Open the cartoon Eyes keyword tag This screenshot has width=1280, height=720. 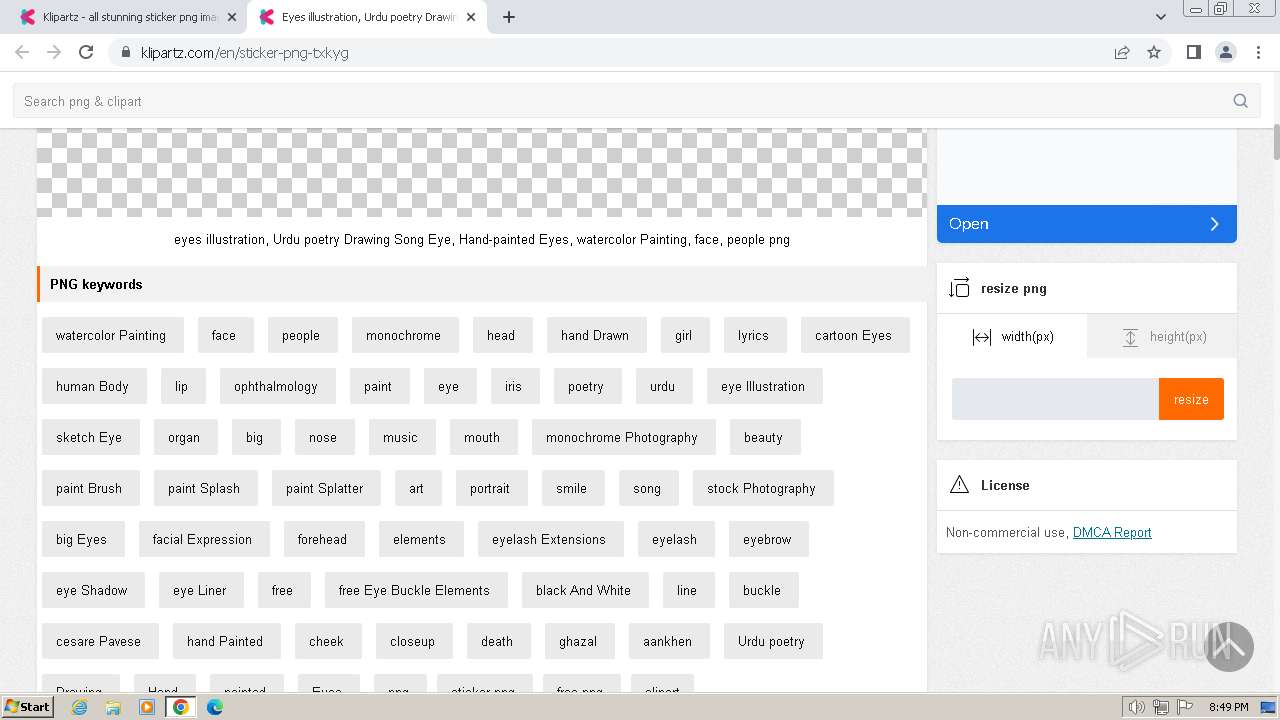(x=853, y=335)
